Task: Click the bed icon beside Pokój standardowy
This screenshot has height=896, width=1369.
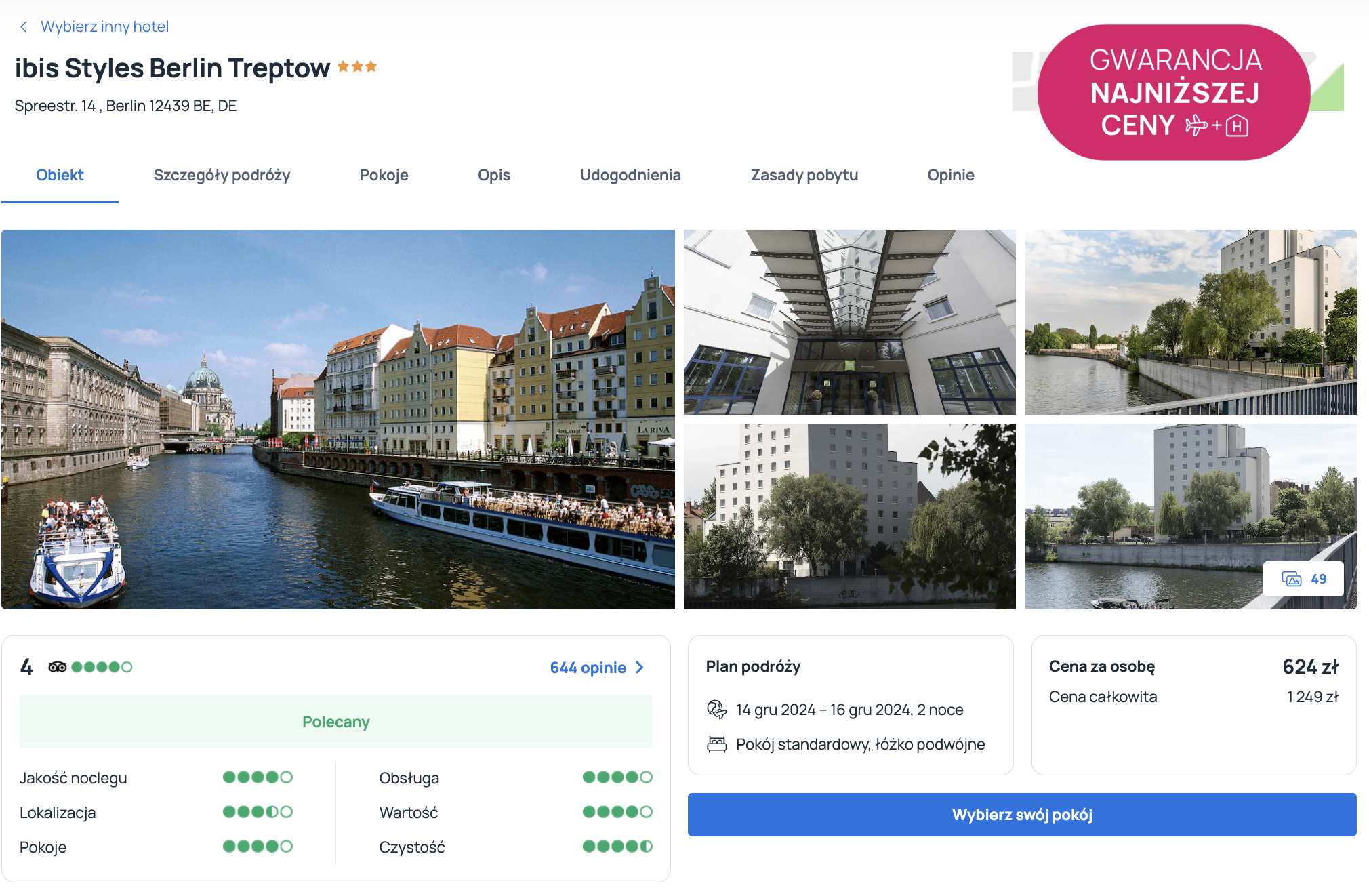Action: point(716,744)
